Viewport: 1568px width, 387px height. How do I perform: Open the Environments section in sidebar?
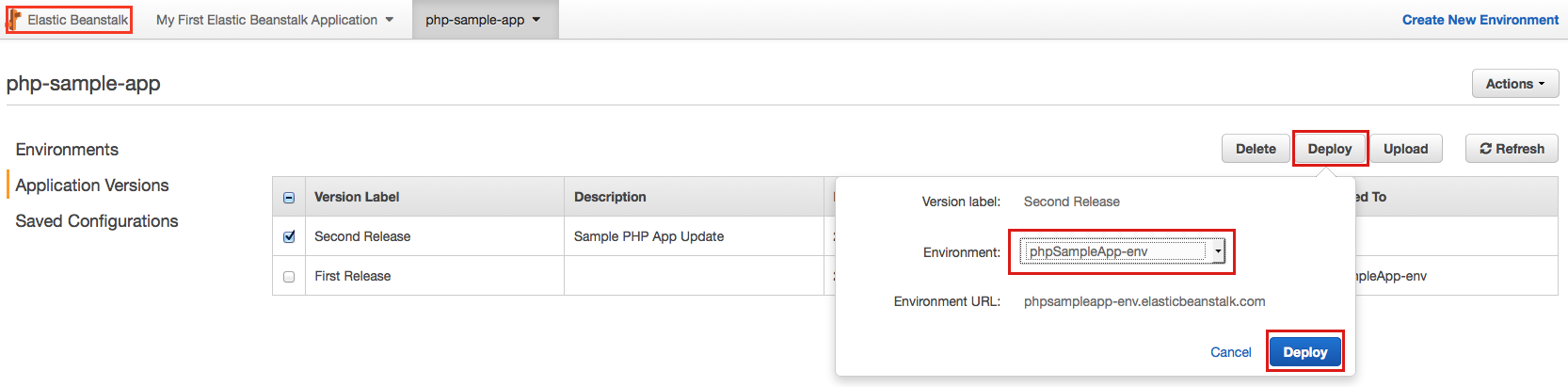tap(67, 150)
